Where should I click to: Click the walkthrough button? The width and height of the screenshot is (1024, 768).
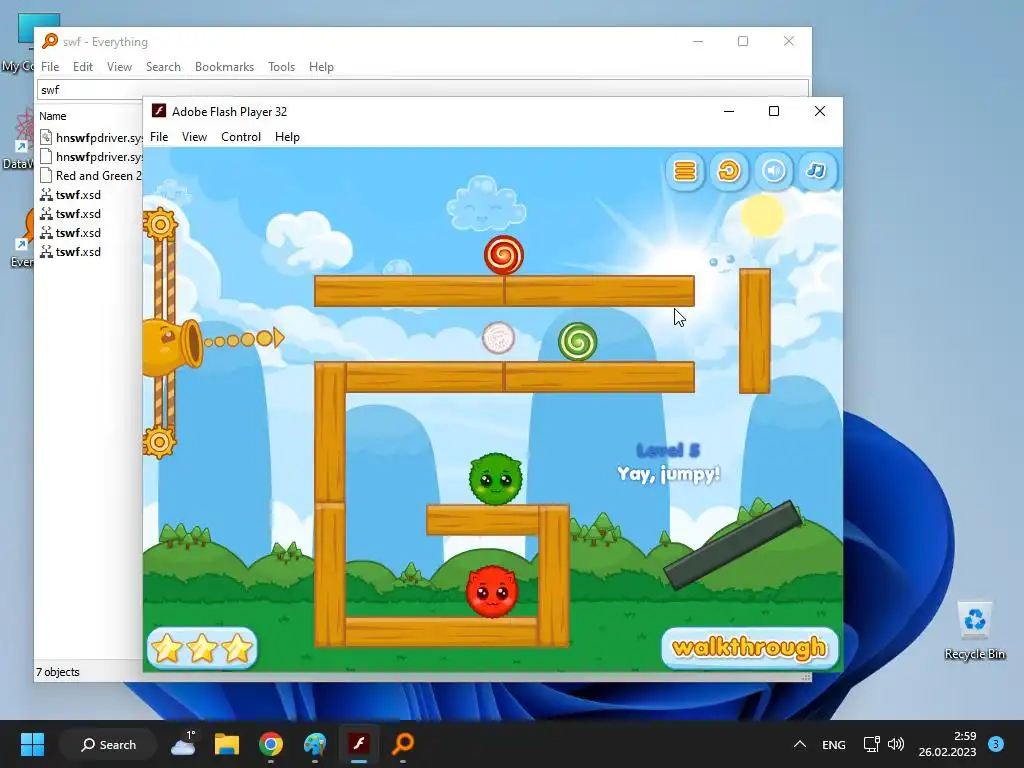point(750,648)
